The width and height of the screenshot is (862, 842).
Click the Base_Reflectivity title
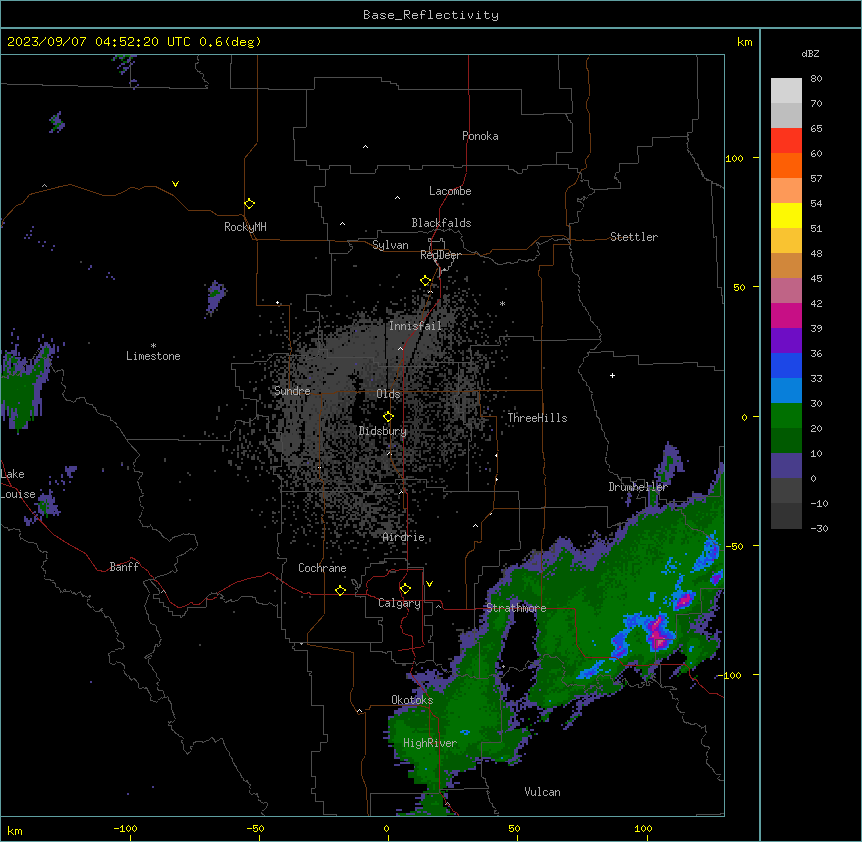tap(431, 15)
